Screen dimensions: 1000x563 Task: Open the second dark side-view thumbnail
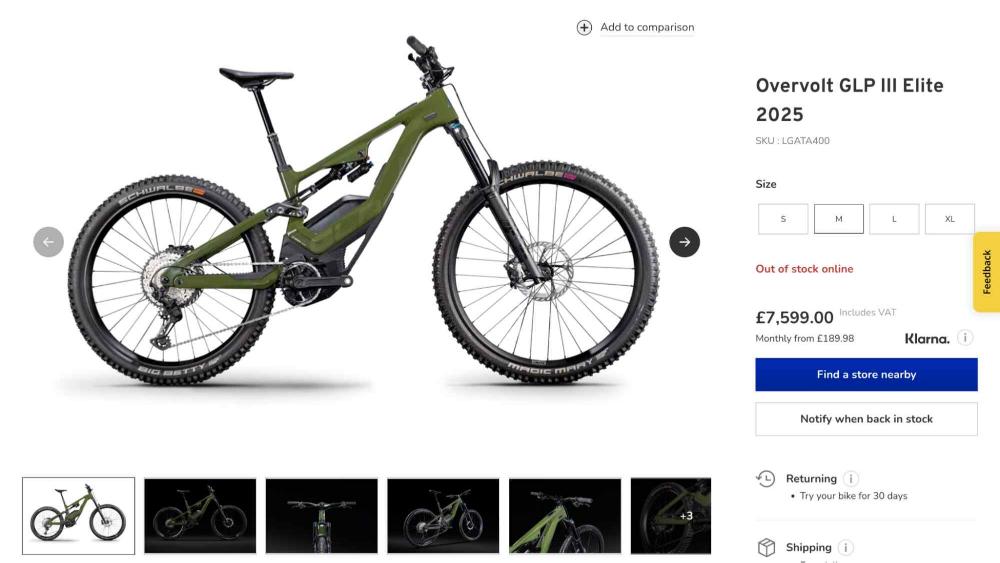pos(443,516)
